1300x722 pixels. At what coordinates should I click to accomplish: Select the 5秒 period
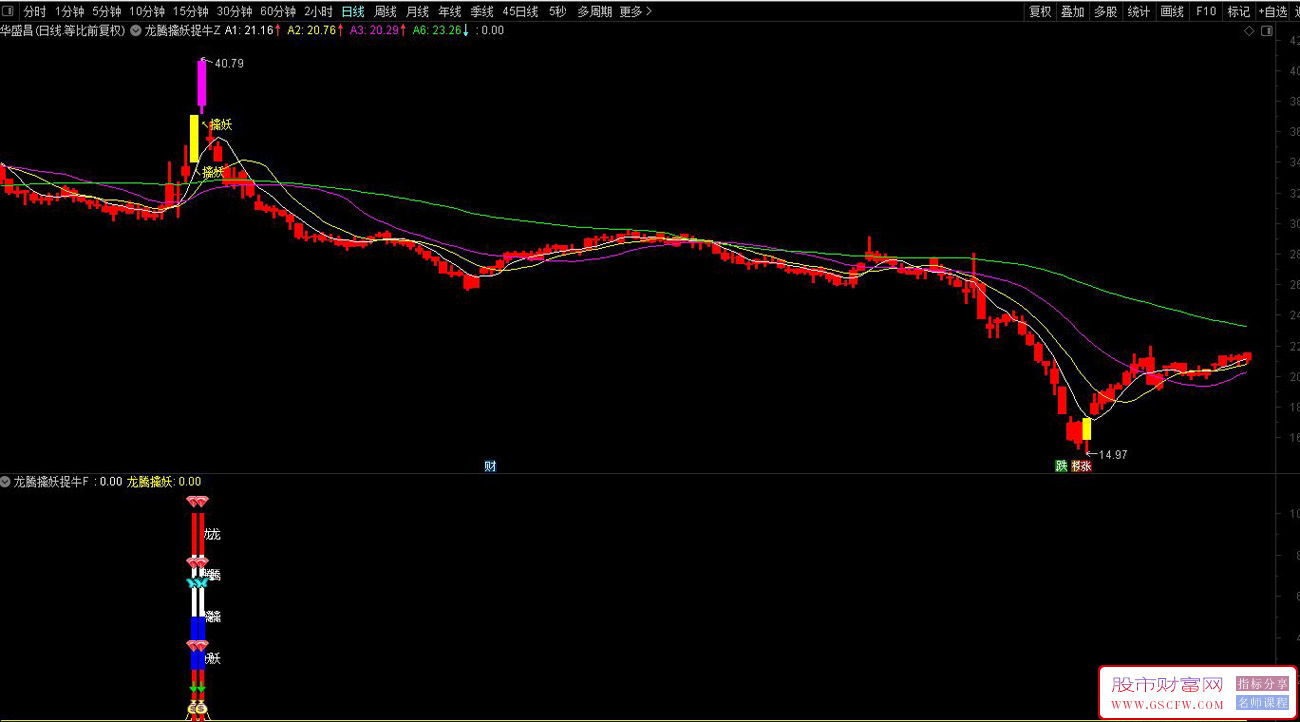coord(557,12)
